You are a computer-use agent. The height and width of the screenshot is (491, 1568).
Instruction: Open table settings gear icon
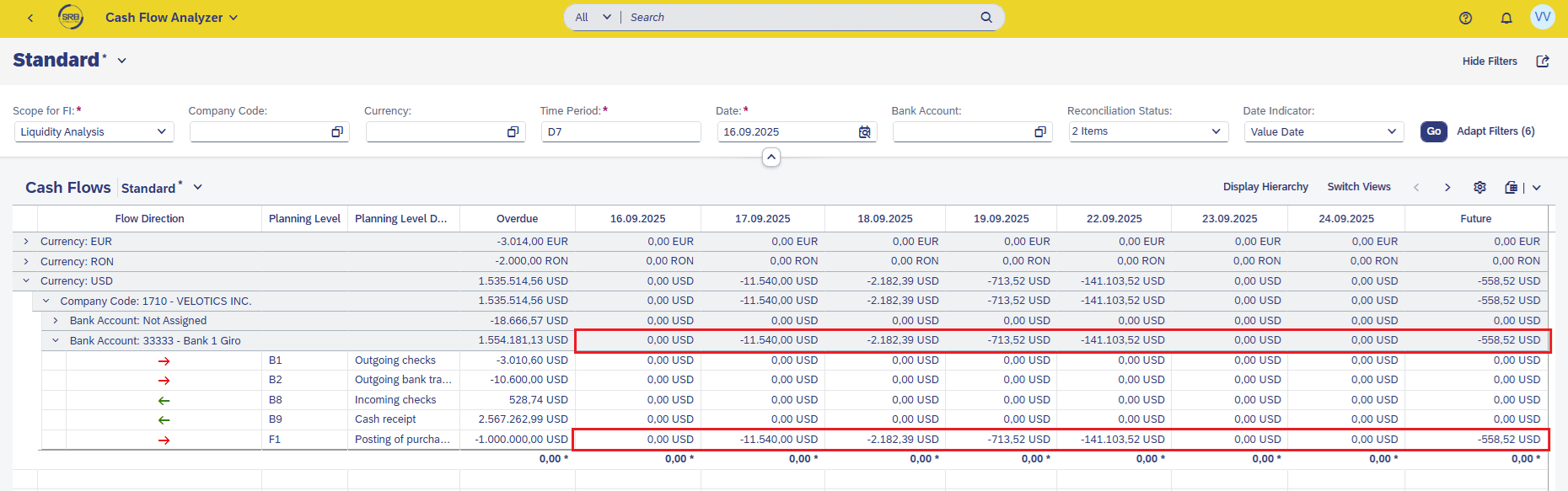(x=1479, y=187)
